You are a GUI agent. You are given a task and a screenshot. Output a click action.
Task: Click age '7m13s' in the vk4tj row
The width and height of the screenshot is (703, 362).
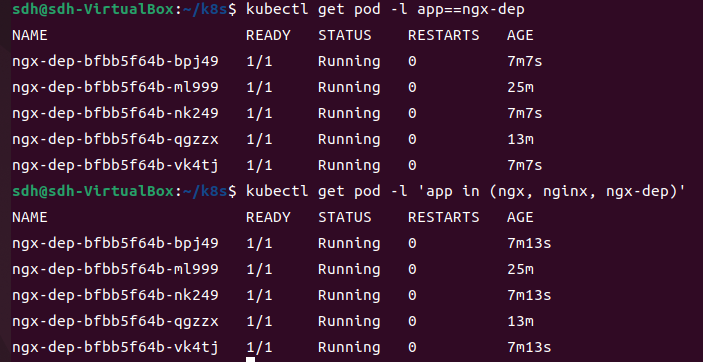pyautogui.click(x=529, y=348)
